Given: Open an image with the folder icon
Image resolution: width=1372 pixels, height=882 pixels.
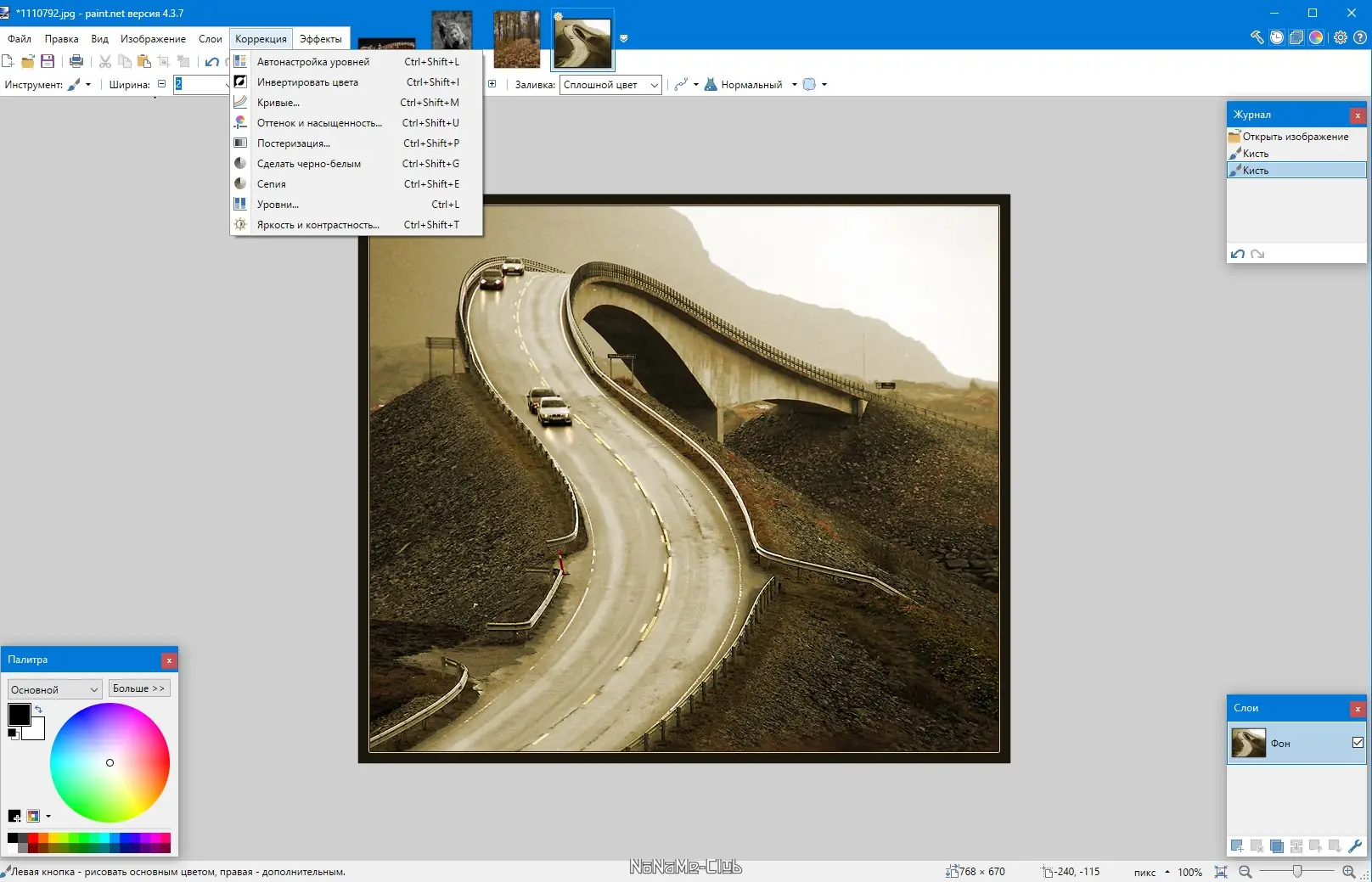Looking at the screenshot, I should pos(28,60).
